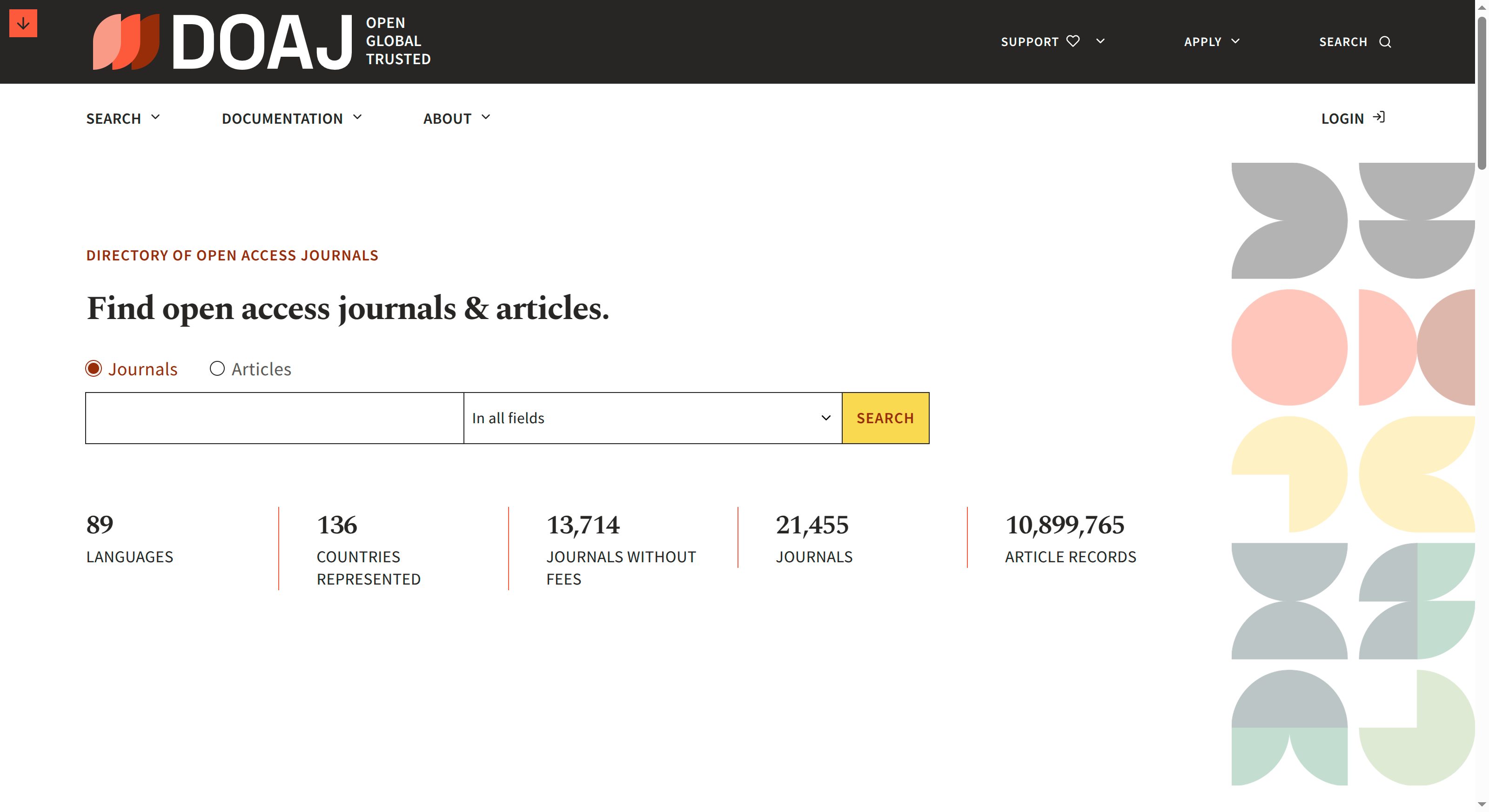Expand the SUPPORT dropdown chevron
Viewport: 1489px width, 812px height.
coord(1100,41)
